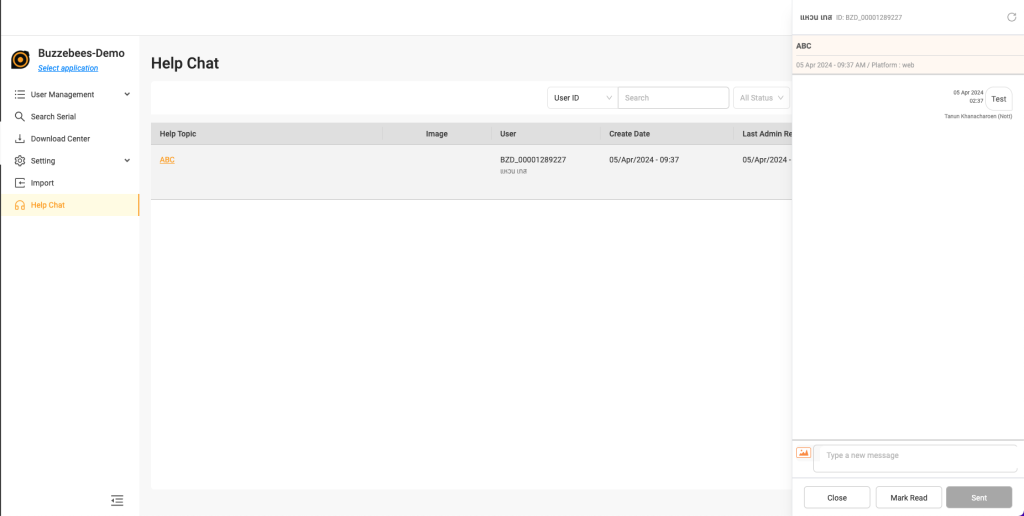Go to Search Serial in the sidebar
The height and width of the screenshot is (516, 1024).
[53, 117]
